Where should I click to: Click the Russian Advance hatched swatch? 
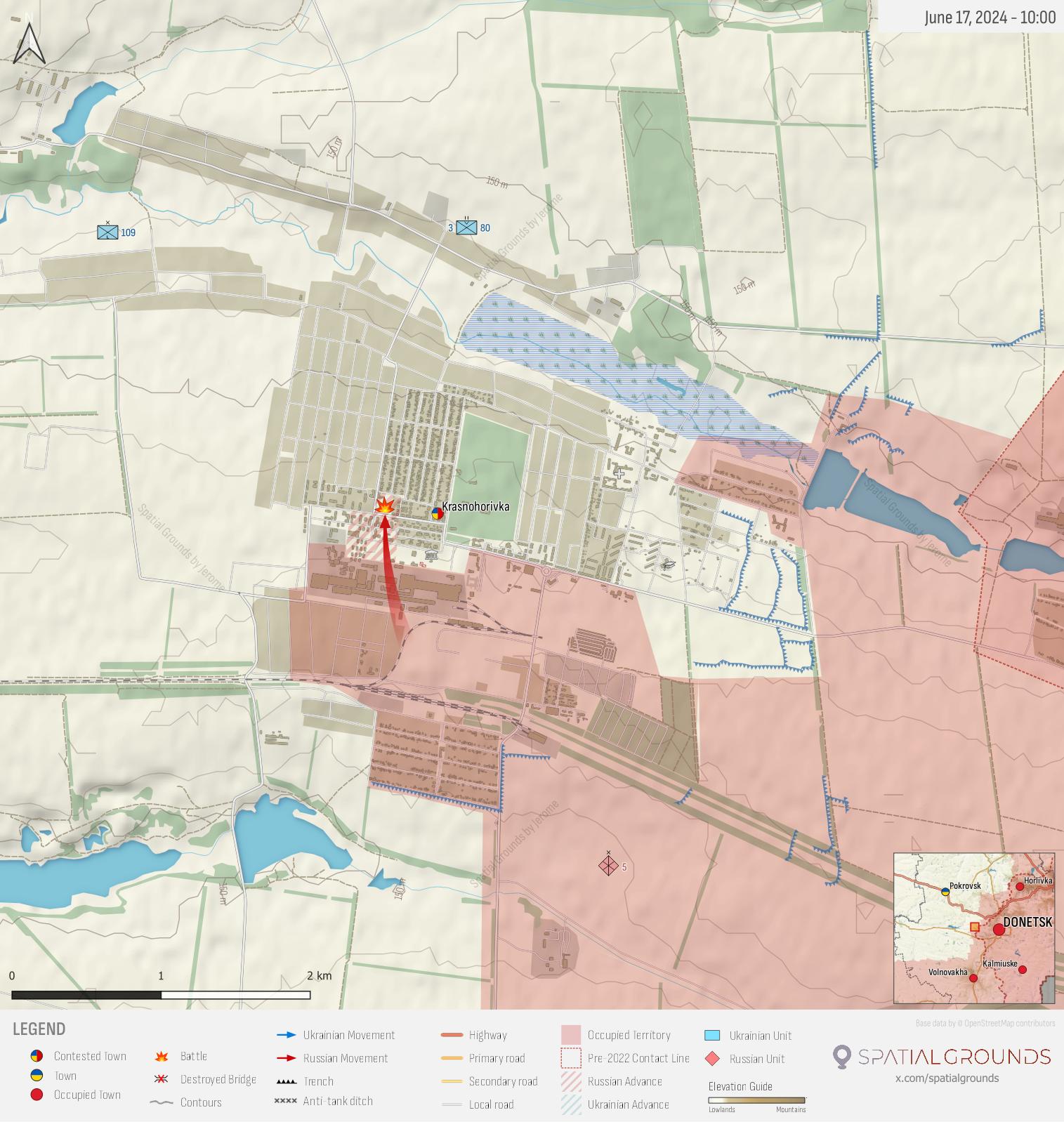pos(571,1081)
